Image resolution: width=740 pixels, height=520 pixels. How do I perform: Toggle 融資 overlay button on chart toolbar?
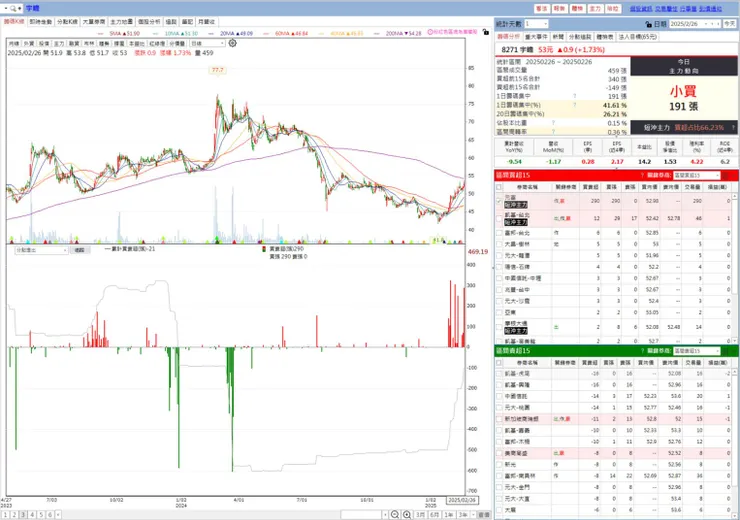tap(74, 43)
